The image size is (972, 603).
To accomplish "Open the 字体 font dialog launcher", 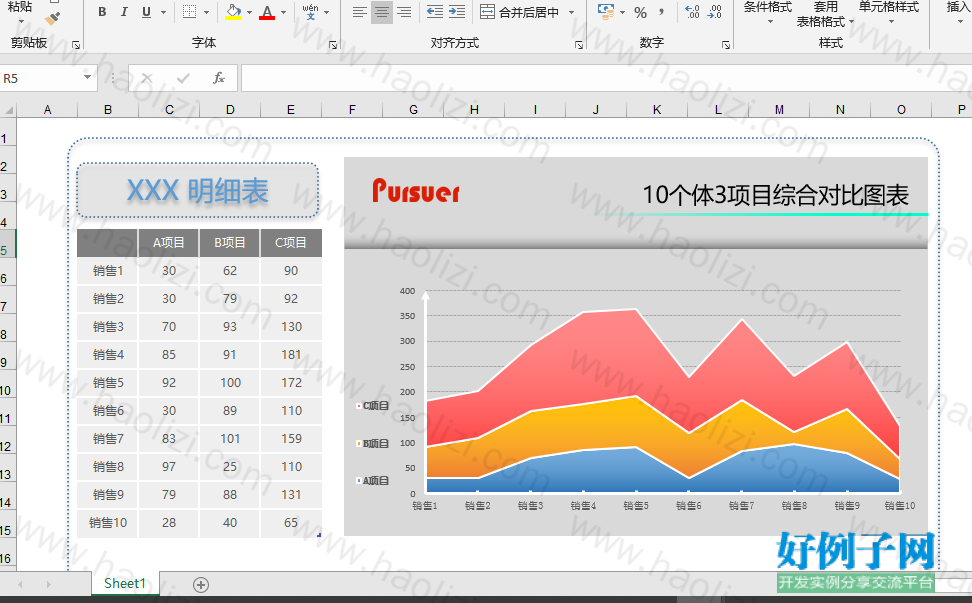I will pos(333,45).
